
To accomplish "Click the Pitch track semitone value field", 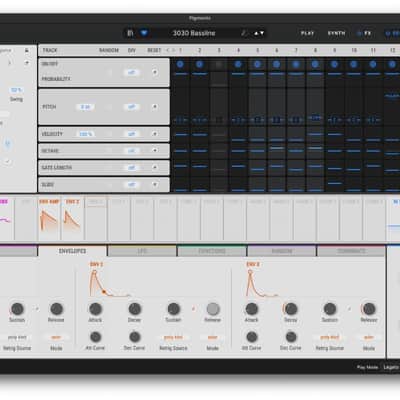I will tap(85, 107).
